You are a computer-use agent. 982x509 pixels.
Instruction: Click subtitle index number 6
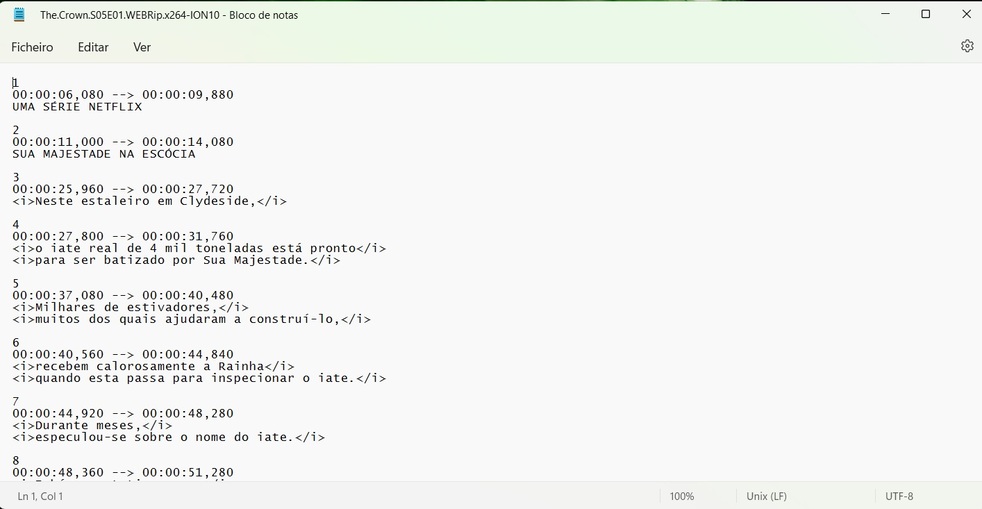point(16,342)
